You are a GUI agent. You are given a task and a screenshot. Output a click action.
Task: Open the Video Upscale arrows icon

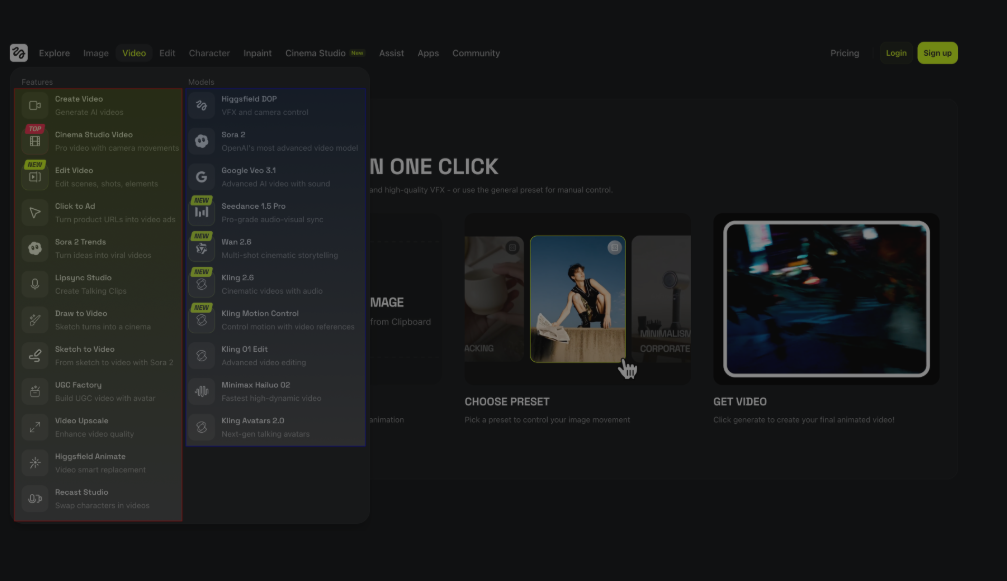point(35,427)
